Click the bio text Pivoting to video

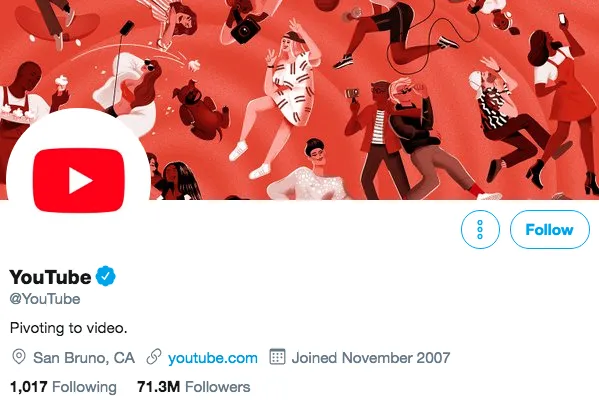(x=68, y=328)
